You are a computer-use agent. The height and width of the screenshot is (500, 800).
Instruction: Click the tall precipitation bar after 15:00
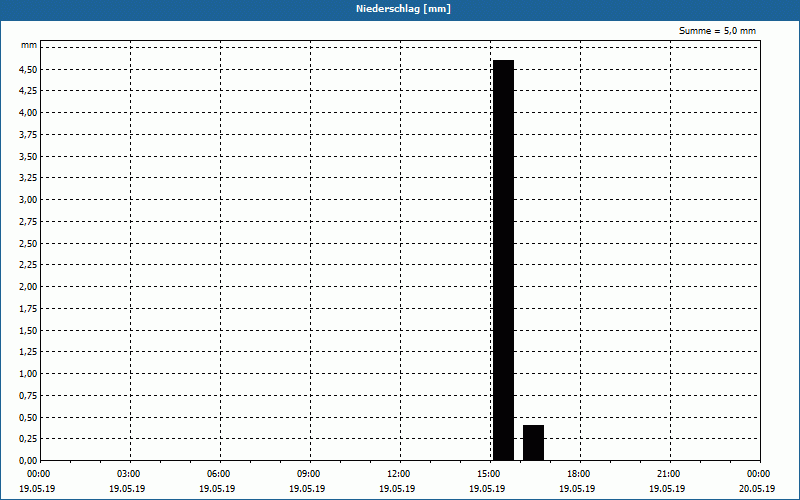pyautogui.click(x=503, y=260)
